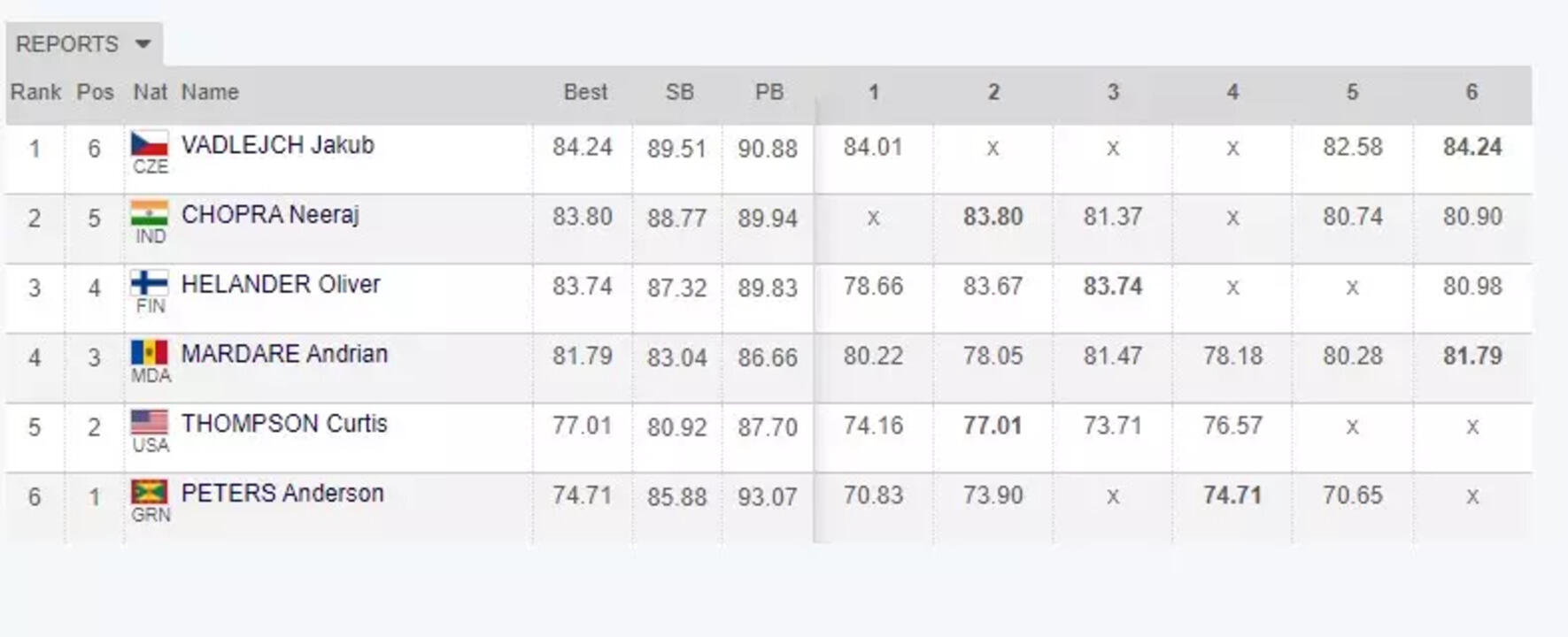Viewport: 1568px width, 637px height.
Task: Open athlete VADLEJCH Jakub's name link
Action: (277, 145)
